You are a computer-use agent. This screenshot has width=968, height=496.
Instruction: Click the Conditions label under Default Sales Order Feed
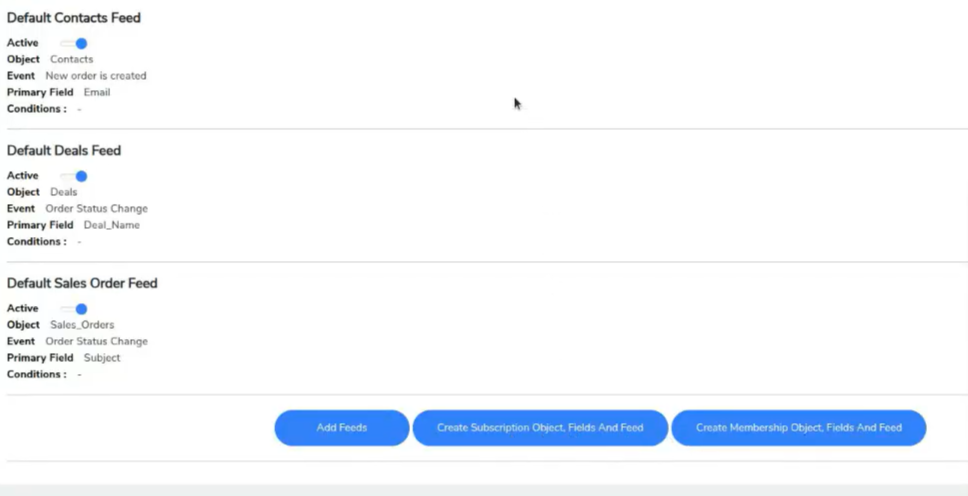[37, 375]
